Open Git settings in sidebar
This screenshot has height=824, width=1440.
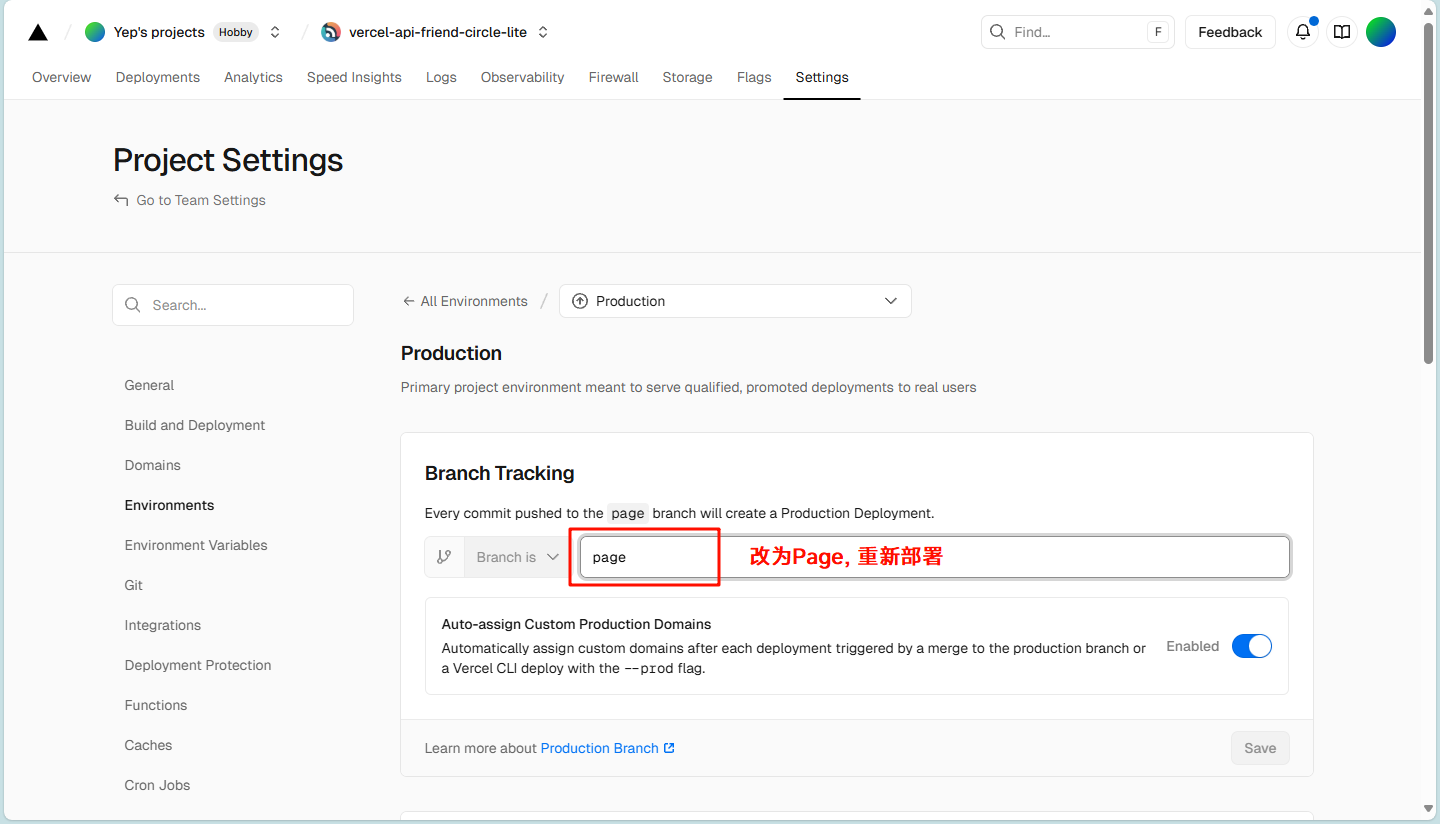(x=134, y=585)
